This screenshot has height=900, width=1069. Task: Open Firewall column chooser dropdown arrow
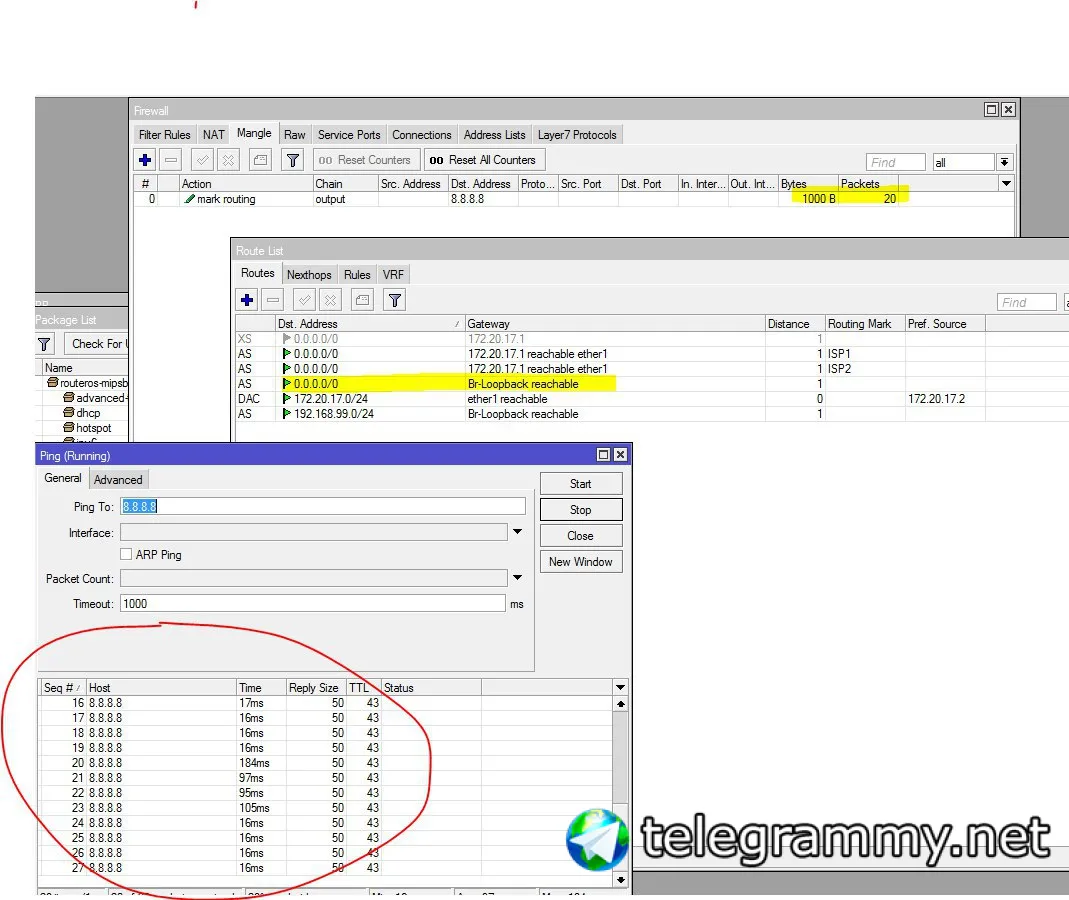pos(1006,183)
